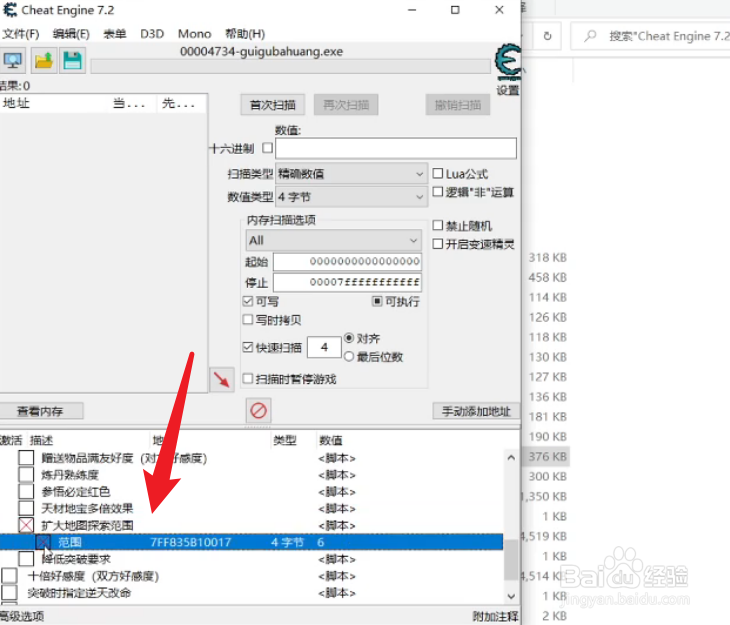Click the 首次扫描 first scan button
The width and height of the screenshot is (730, 625).
point(273,105)
